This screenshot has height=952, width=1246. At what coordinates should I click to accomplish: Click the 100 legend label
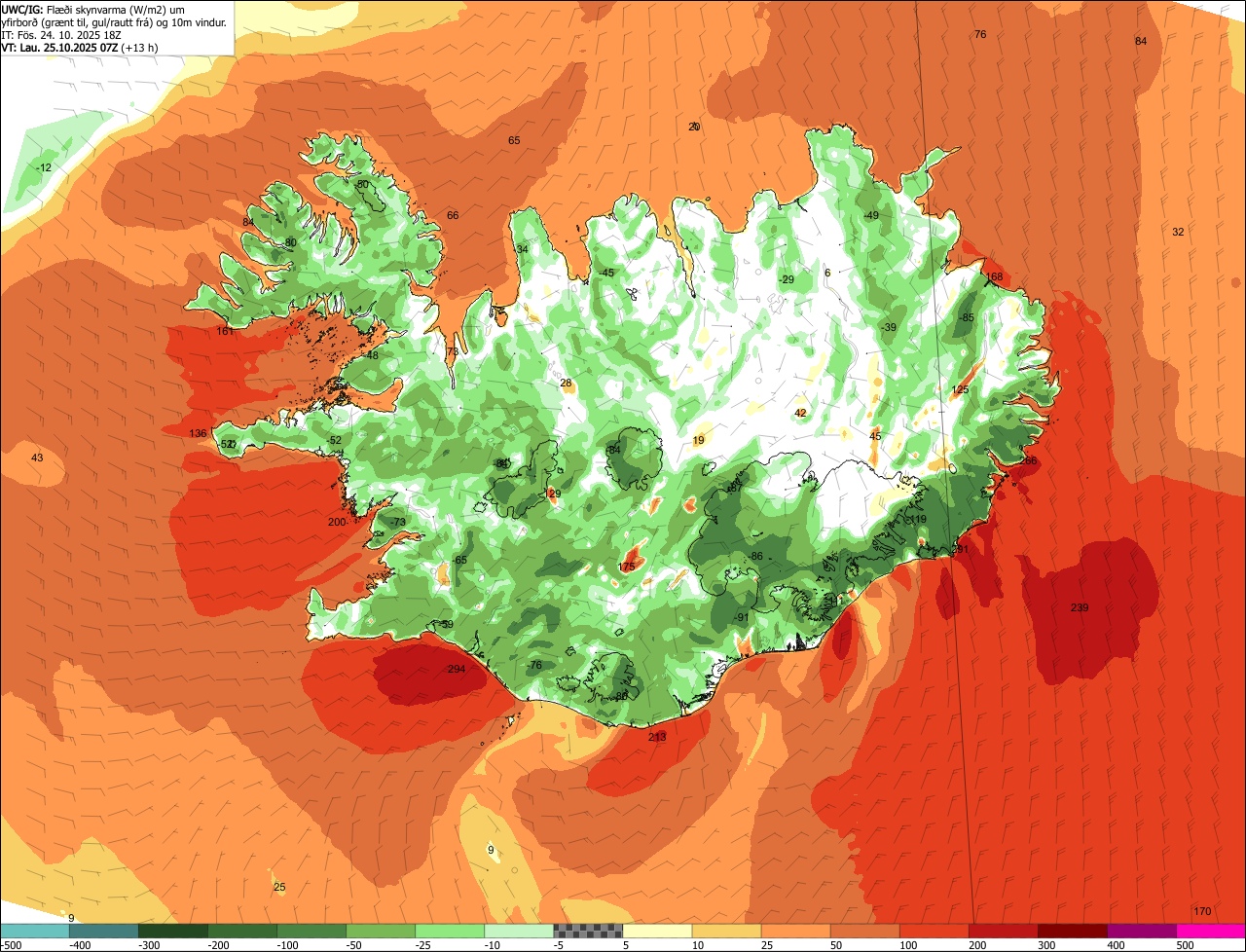point(909,944)
